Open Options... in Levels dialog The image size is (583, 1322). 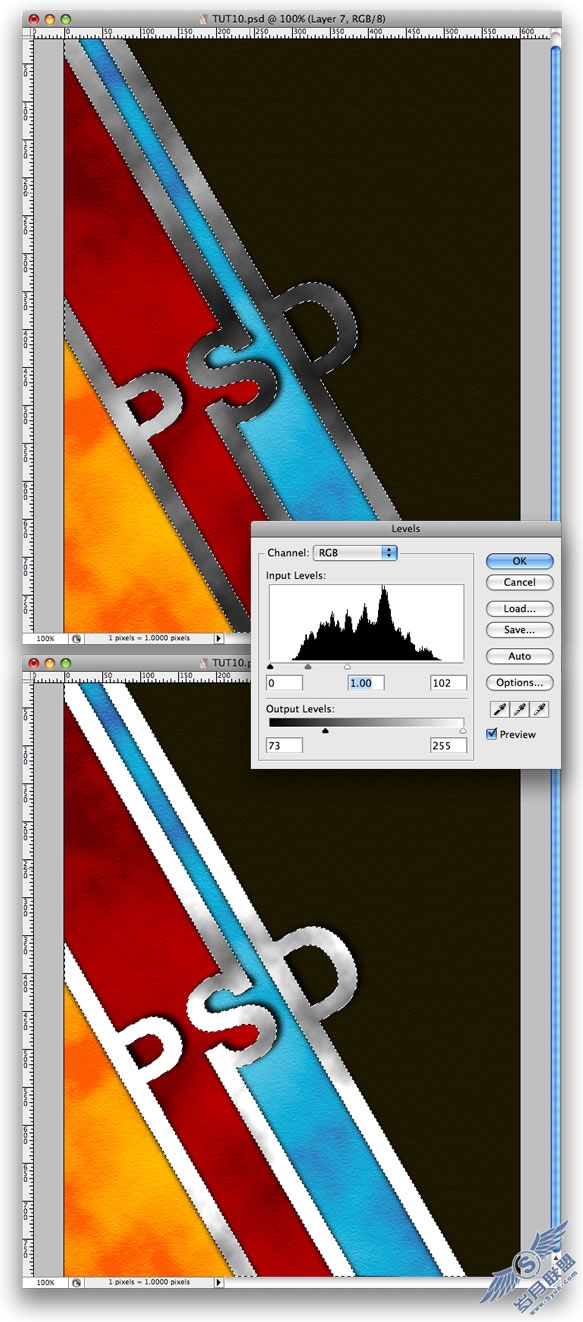tap(519, 683)
